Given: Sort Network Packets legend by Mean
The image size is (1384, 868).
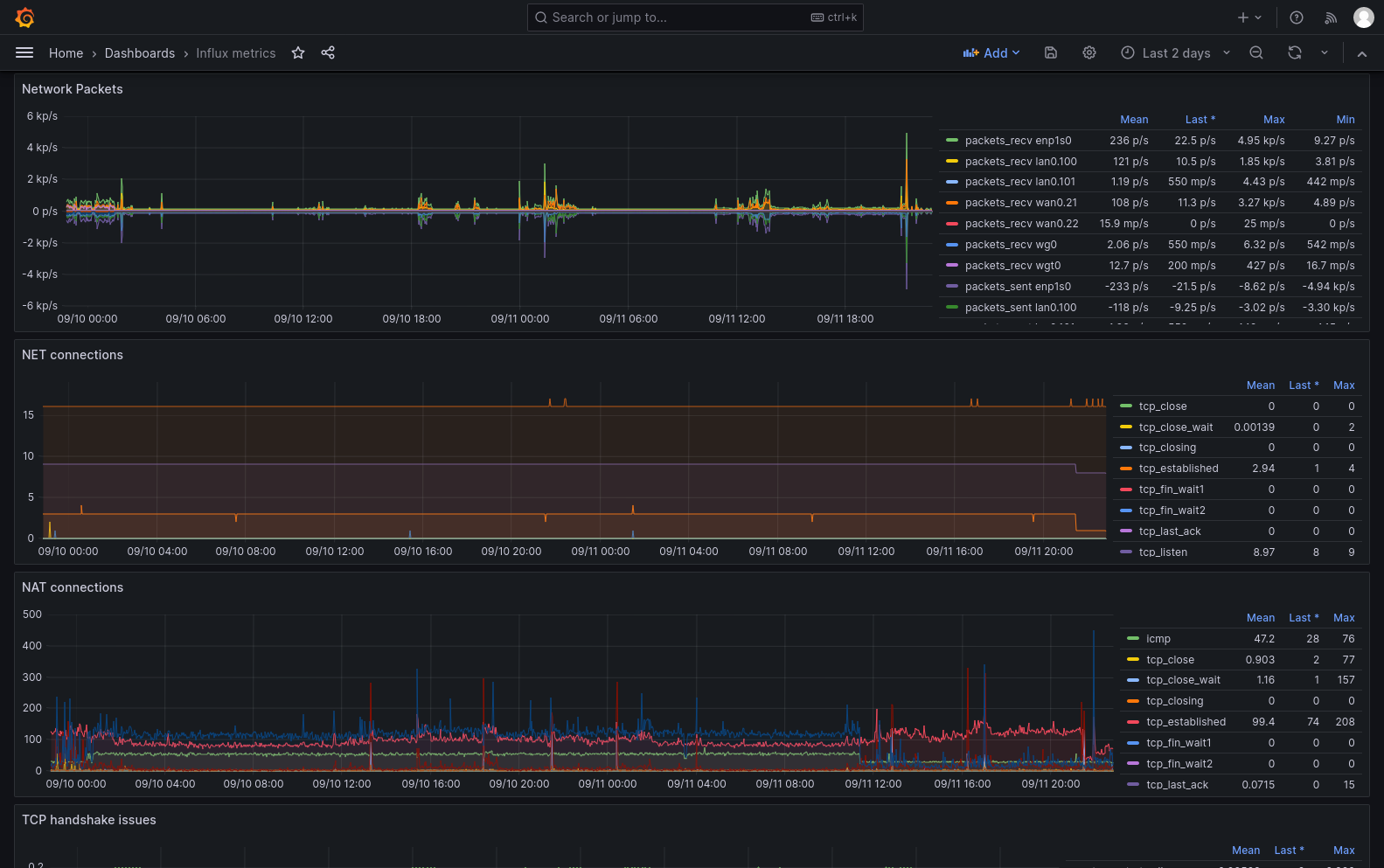Looking at the screenshot, I should [1134, 120].
